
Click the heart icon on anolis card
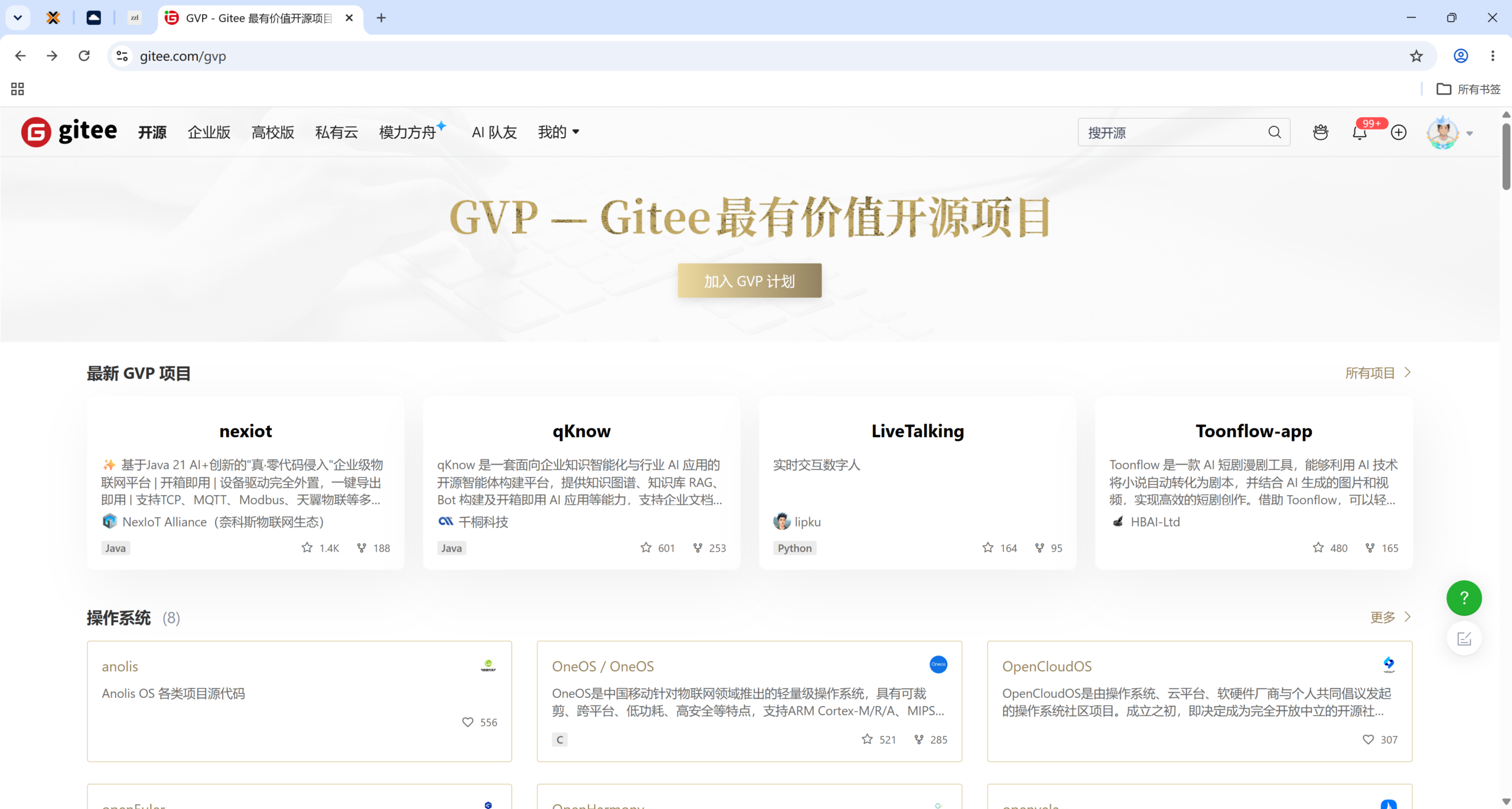(468, 722)
